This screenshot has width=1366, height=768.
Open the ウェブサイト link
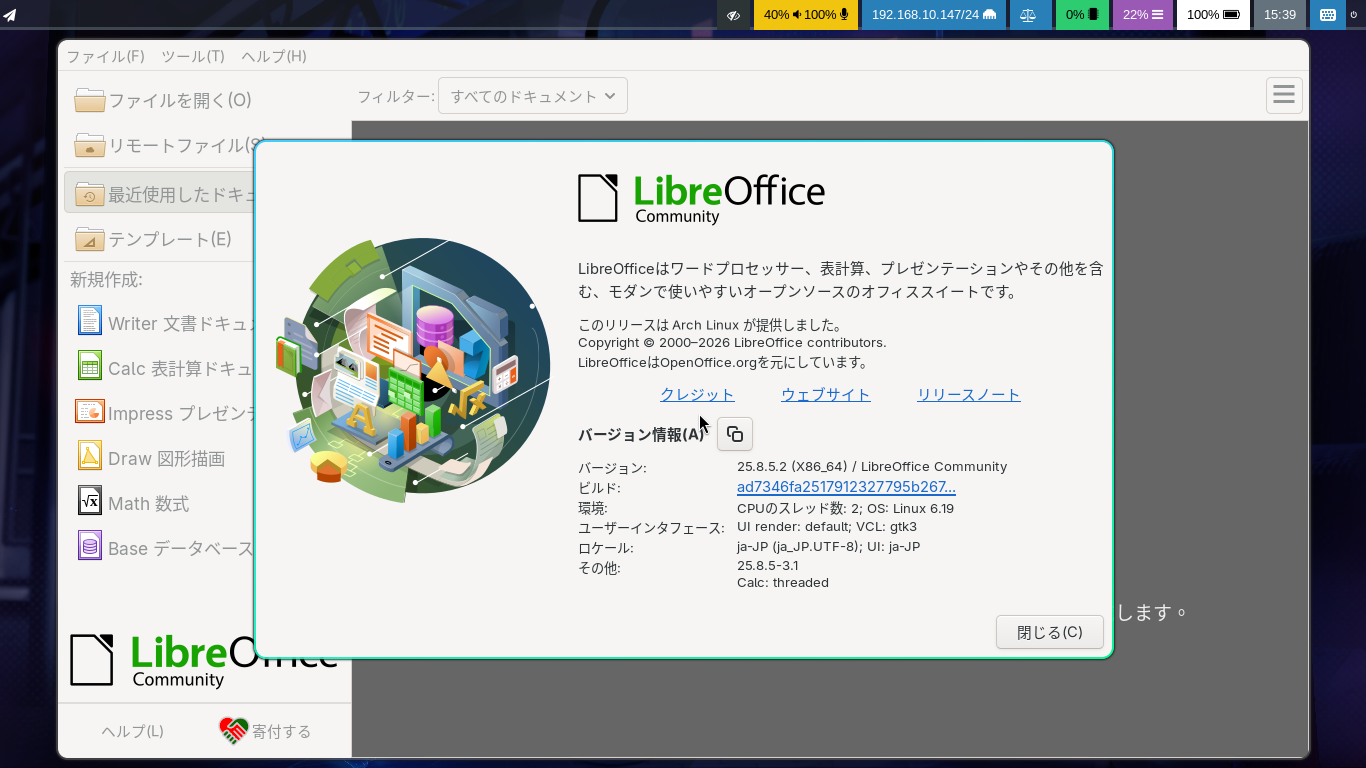826,394
